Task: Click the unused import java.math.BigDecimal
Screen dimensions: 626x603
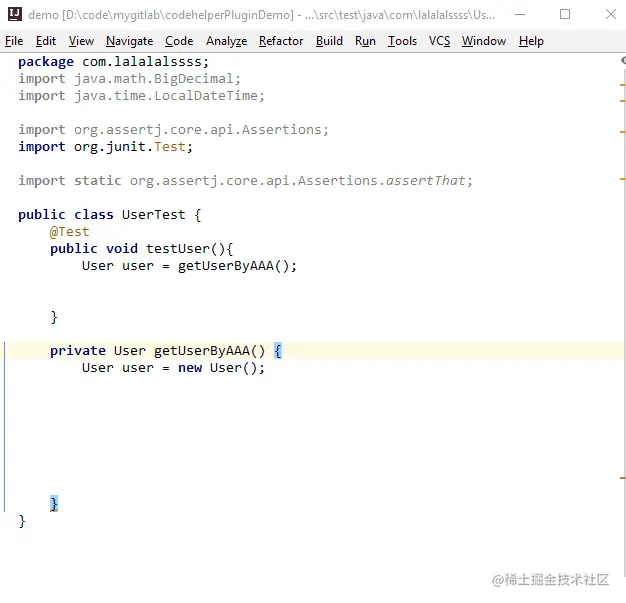Action: (x=129, y=79)
